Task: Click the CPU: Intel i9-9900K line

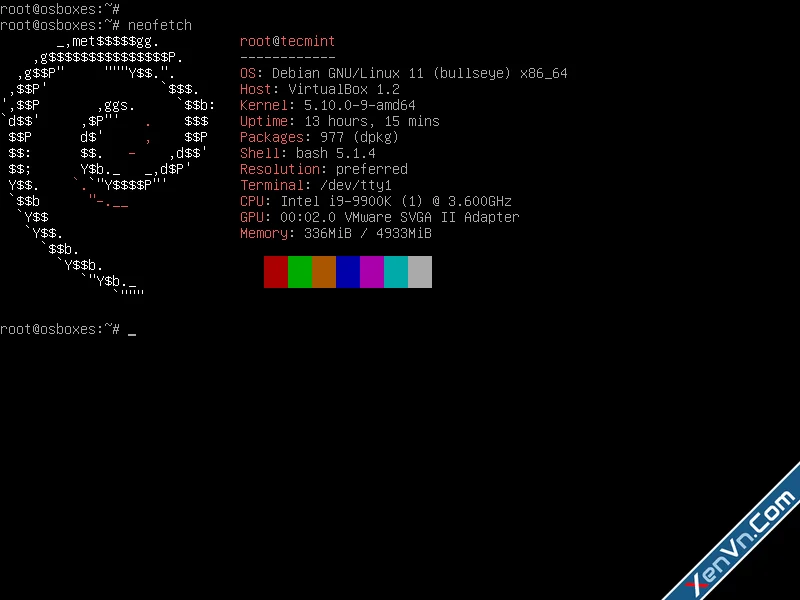Action: [x=376, y=202]
